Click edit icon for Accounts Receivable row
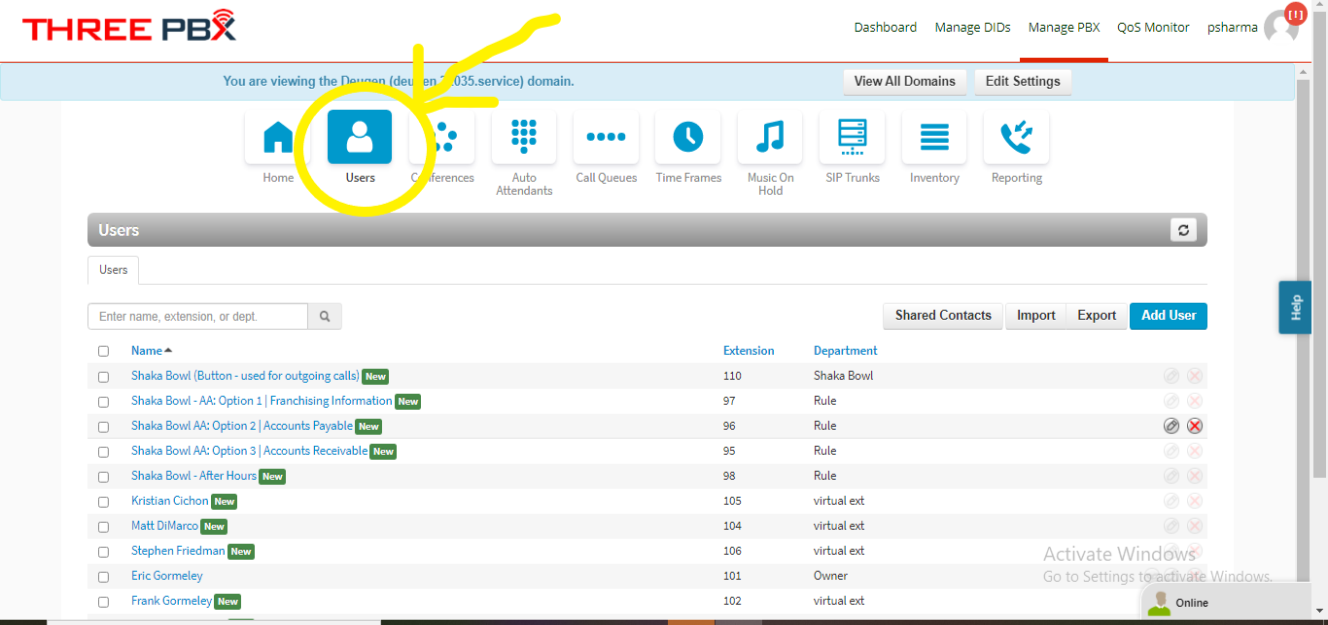 [x=1172, y=451]
